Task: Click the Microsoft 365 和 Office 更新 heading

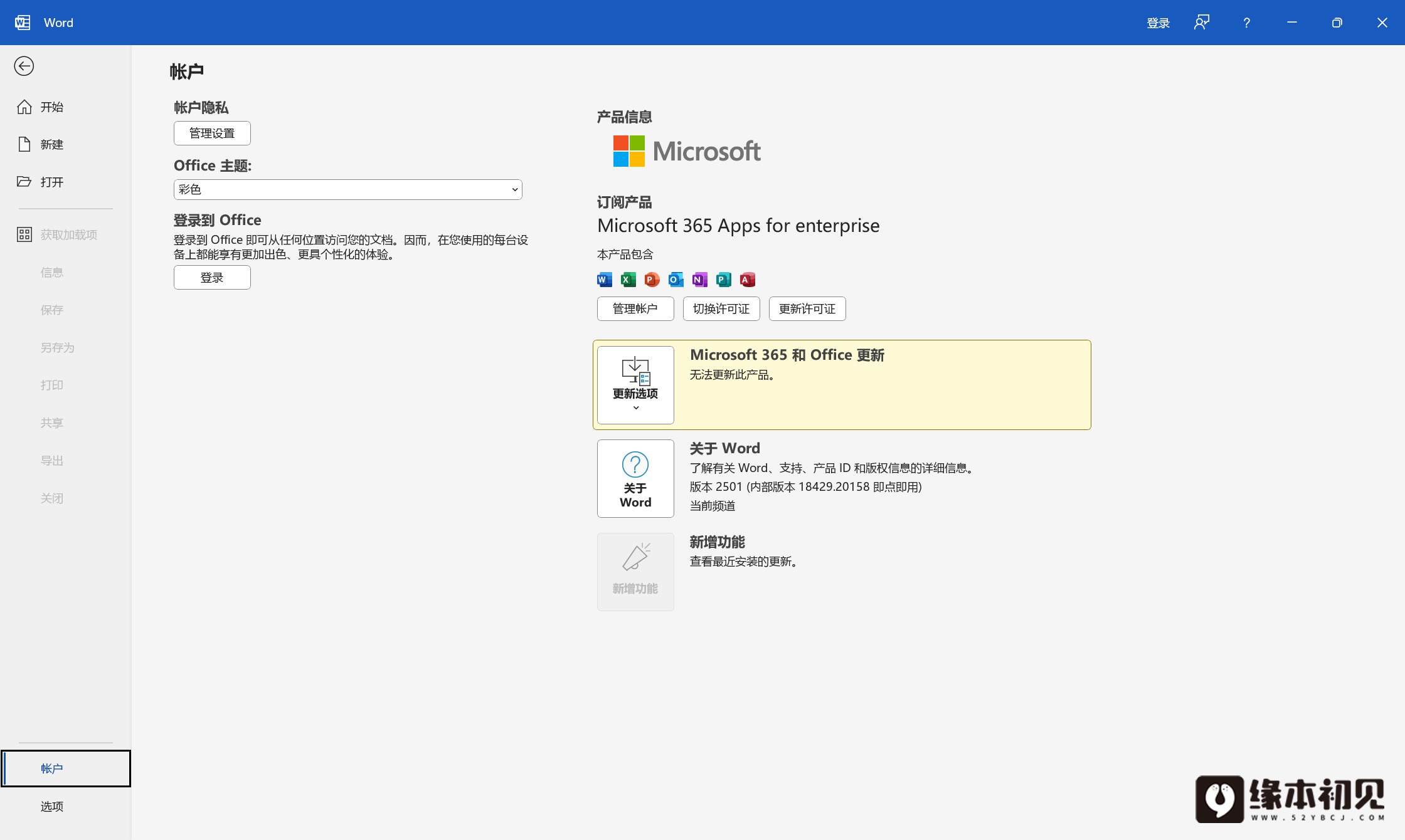Action: 787,355
